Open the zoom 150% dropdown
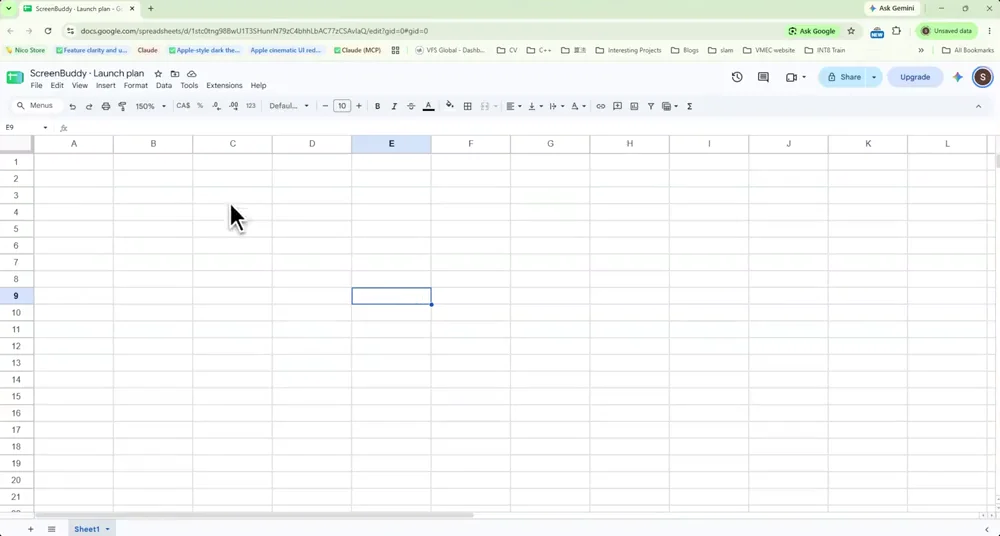Image resolution: width=1000 pixels, height=536 pixels. (151, 106)
